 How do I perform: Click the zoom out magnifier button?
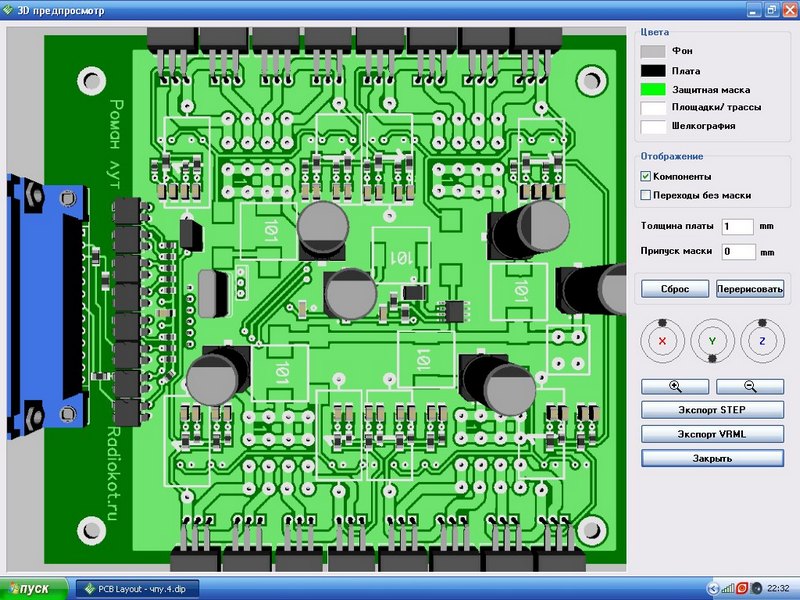tap(749, 387)
